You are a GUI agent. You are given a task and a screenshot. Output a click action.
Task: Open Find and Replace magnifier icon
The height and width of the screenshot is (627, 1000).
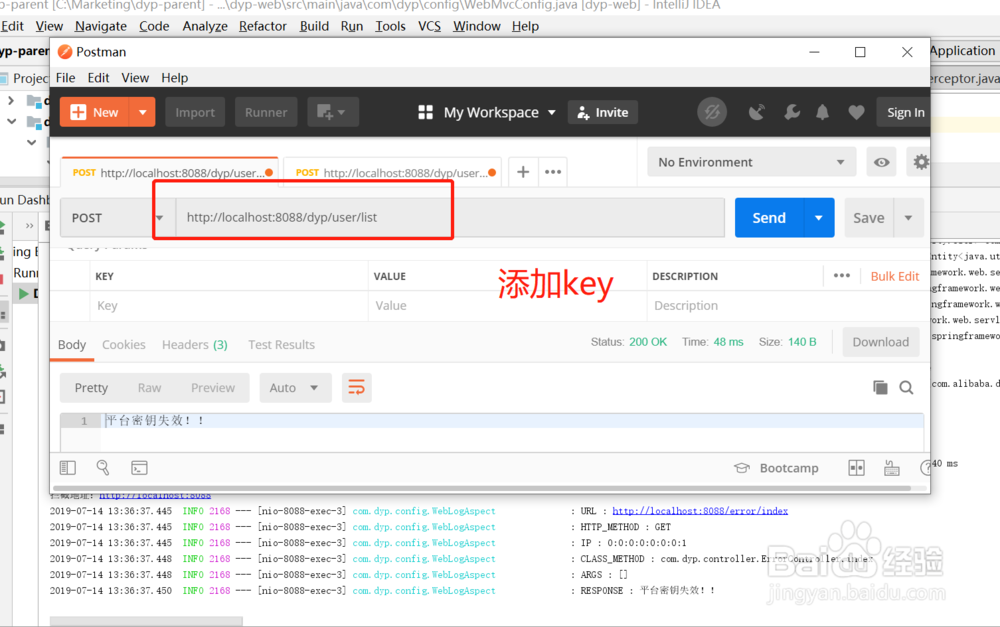pyautogui.click(x=103, y=468)
